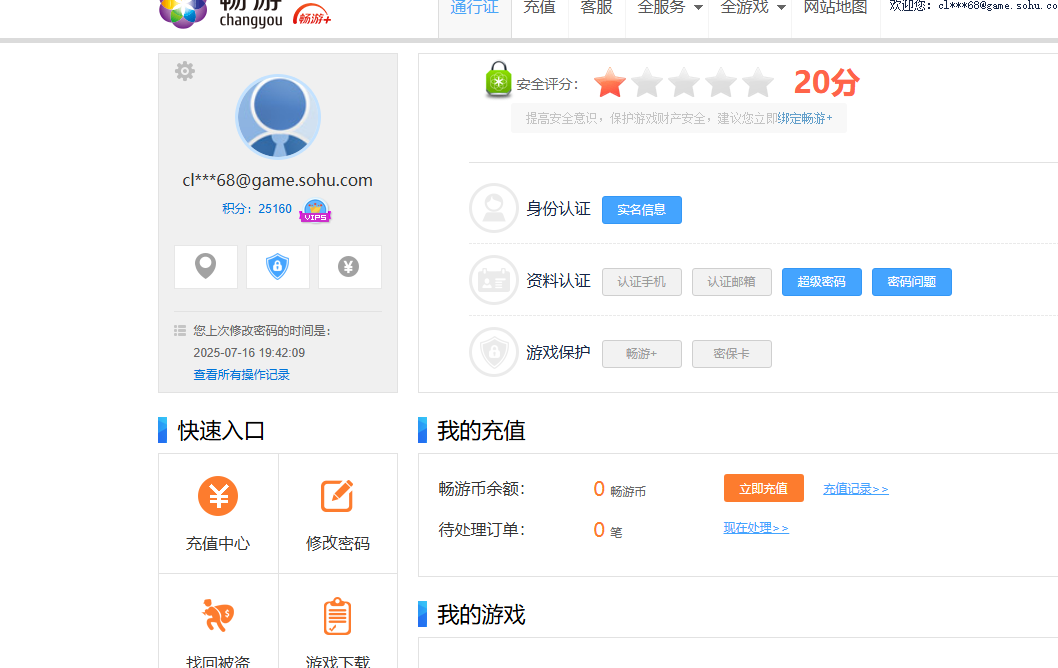The height and width of the screenshot is (668, 1058).
Task: Click the grey 畅游+ protection button
Action: (642, 354)
